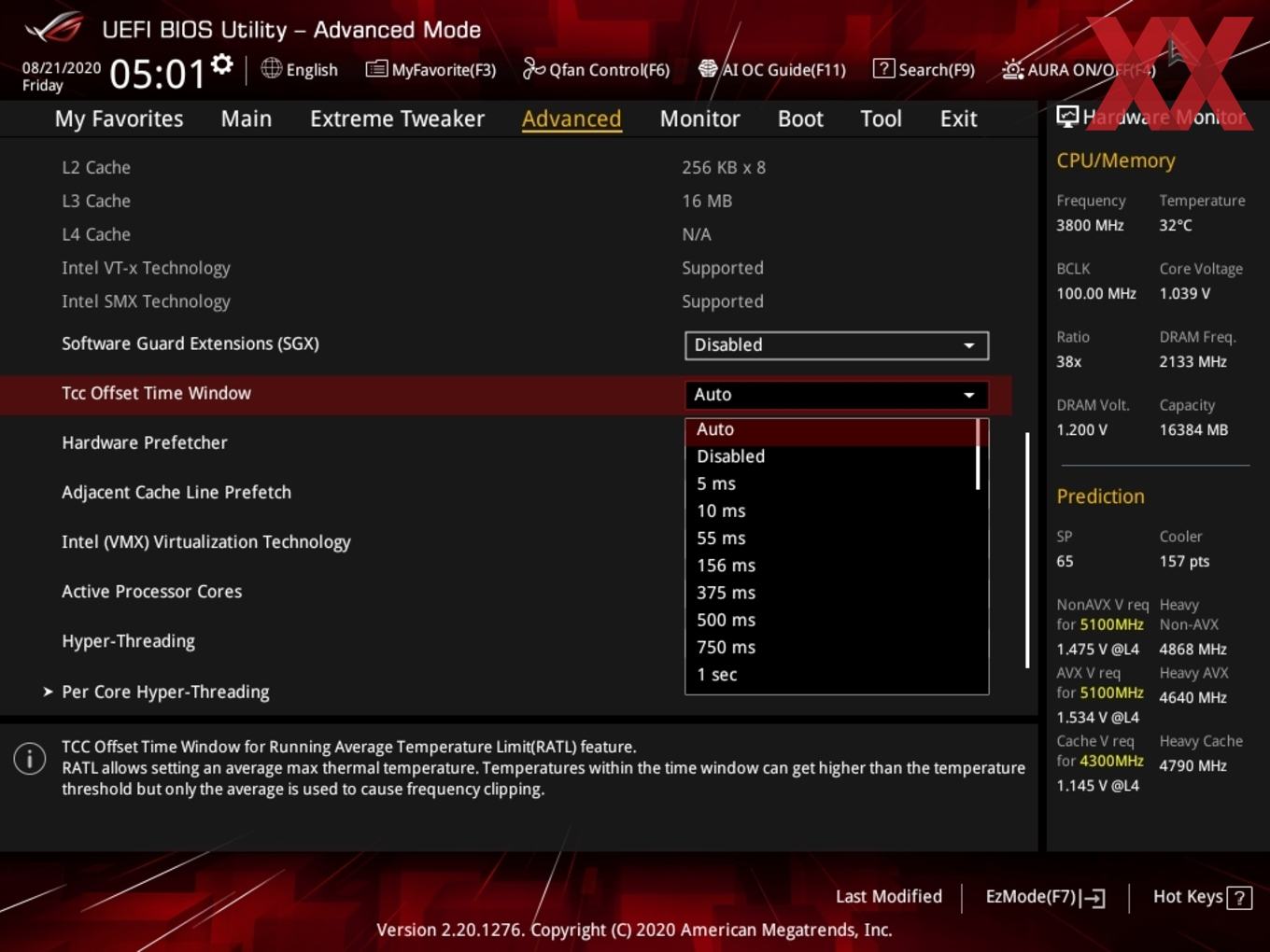This screenshot has width=1270, height=952.
Task: Switch to EzMode(F7)
Action: tap(1045, 897)
